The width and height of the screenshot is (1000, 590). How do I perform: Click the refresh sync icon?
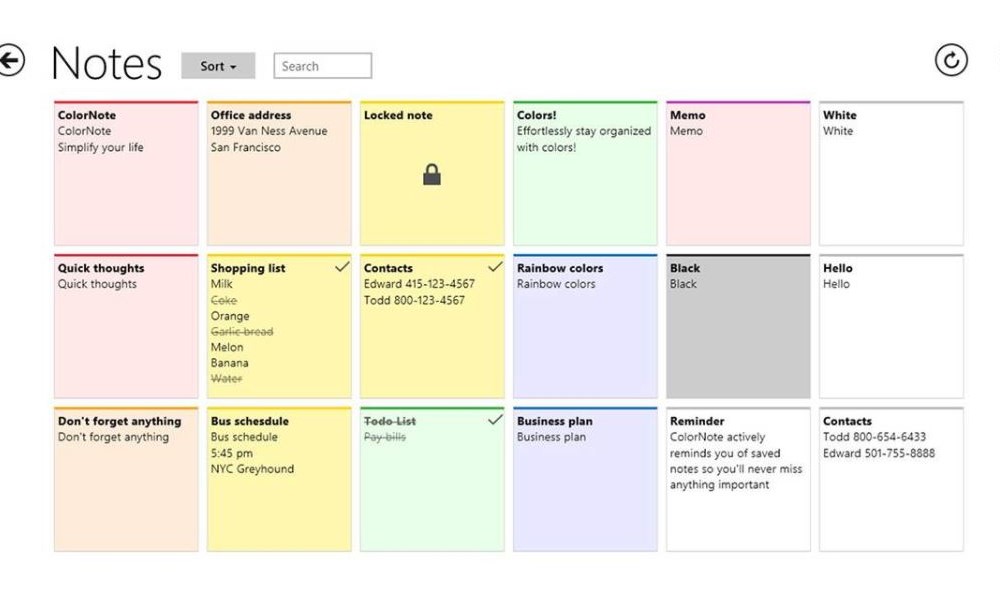[x=951, y=61]
